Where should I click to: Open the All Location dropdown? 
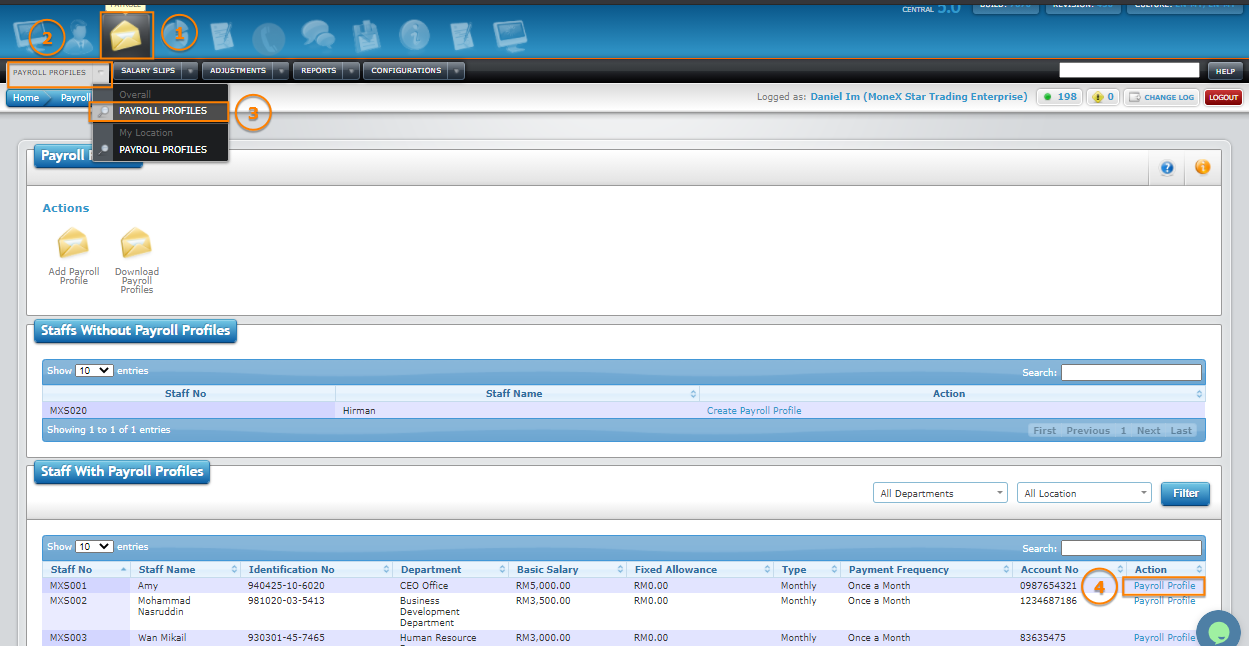pyautogui.click(x=1085, y=493)
